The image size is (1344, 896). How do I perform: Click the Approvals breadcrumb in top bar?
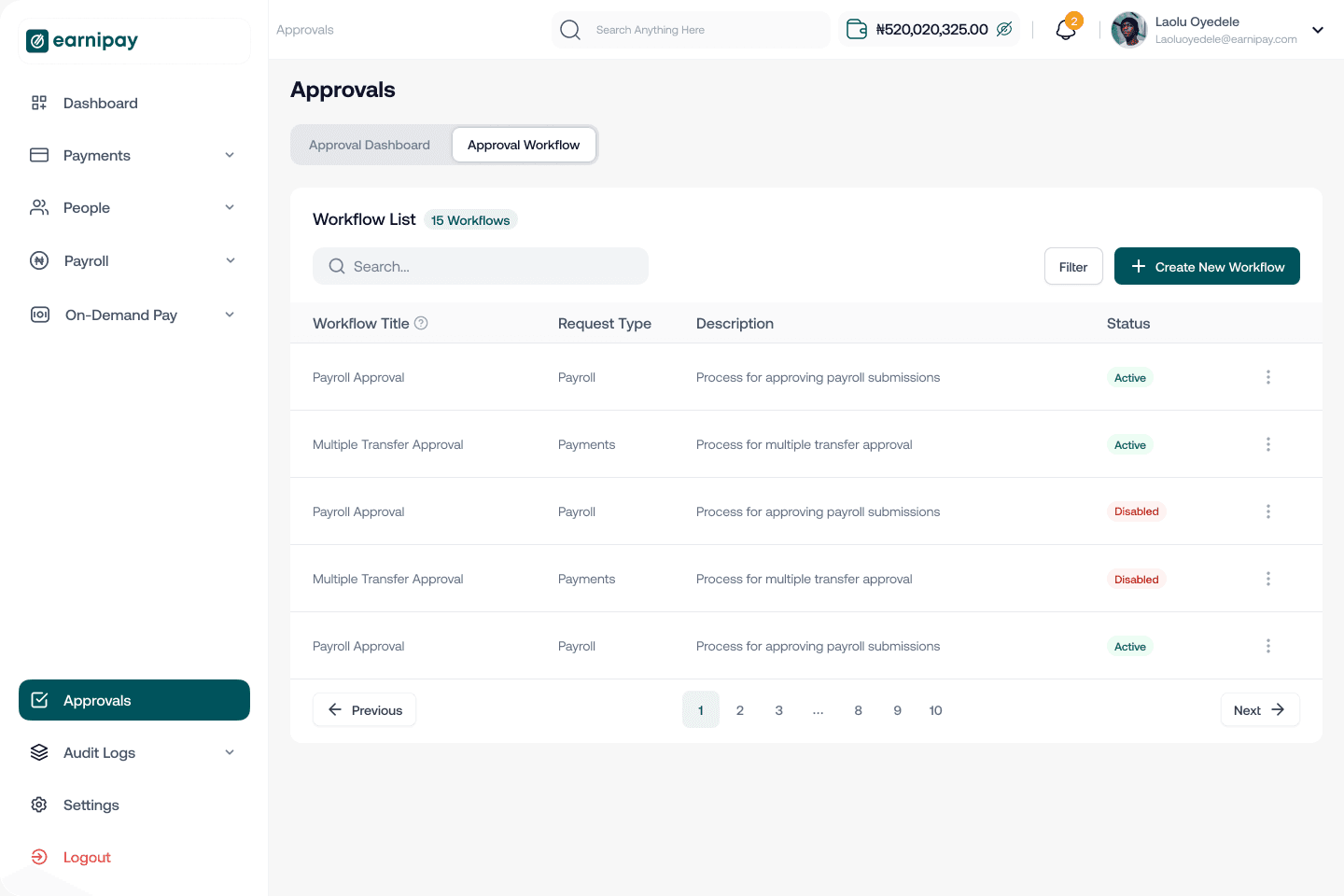click(x=305, y=30)
